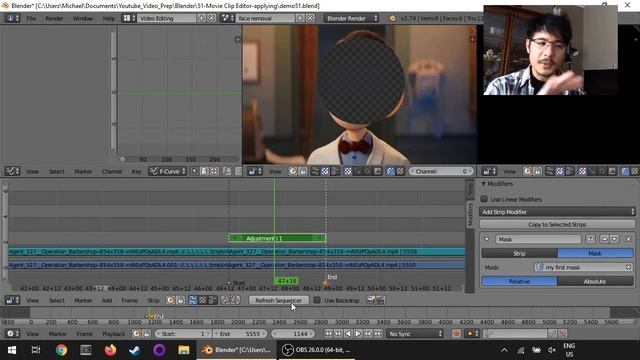Open the Task View taskbar icon

36,350
